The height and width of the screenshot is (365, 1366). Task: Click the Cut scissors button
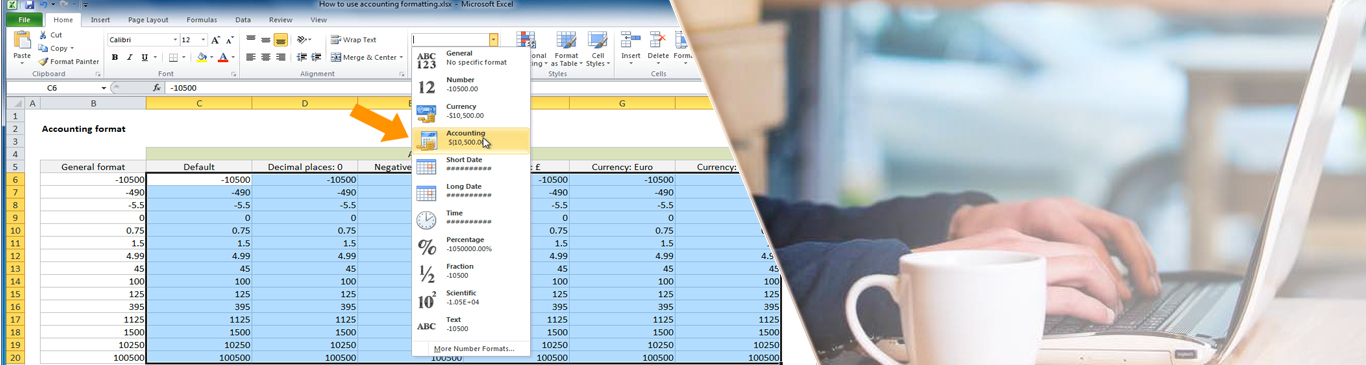pyautogui.click(x=50, y=35)
